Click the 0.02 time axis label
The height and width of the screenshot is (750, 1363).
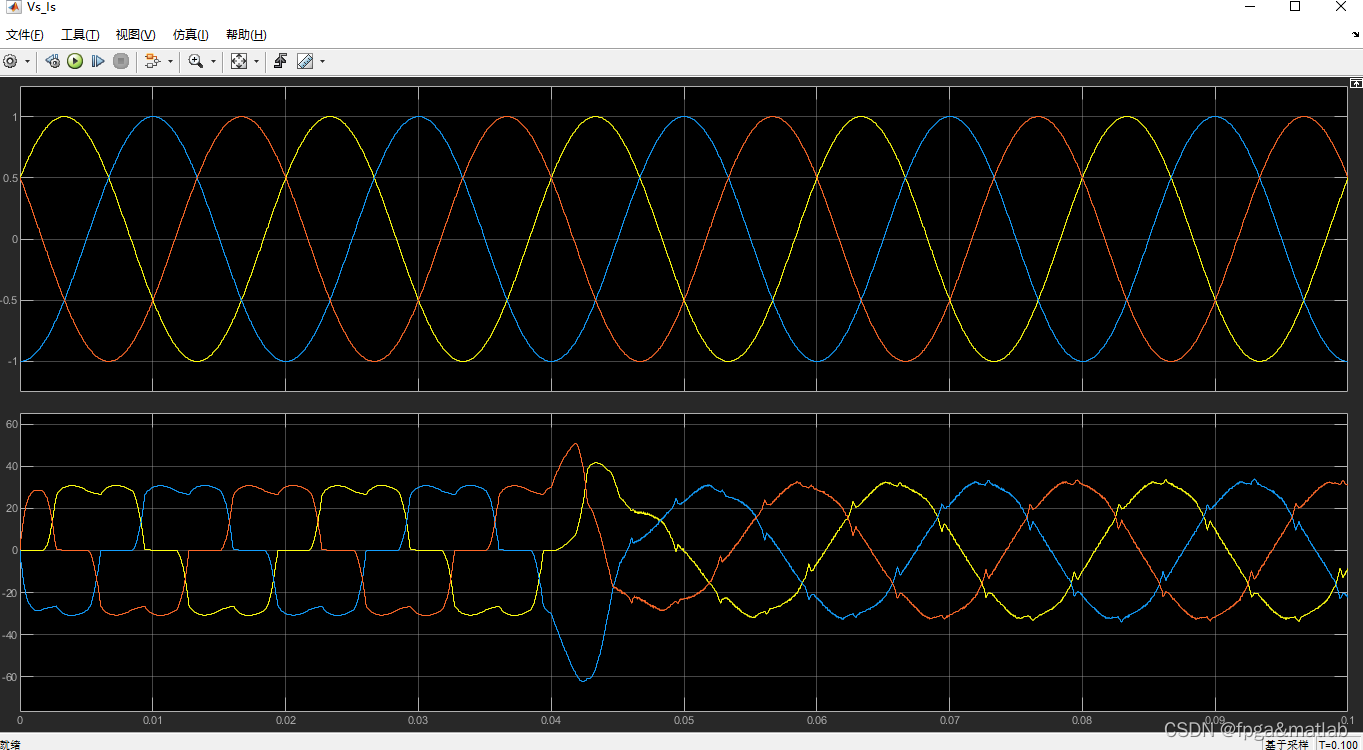pyautogui.click(x=286, y=720)
